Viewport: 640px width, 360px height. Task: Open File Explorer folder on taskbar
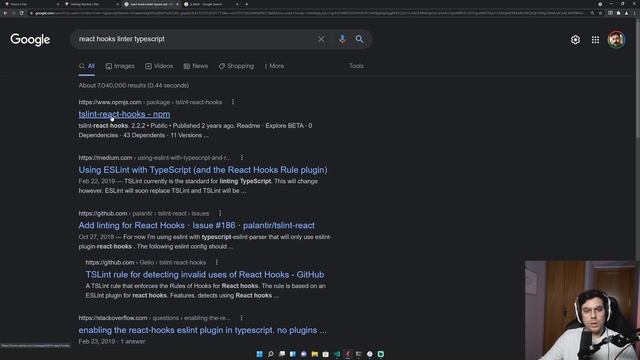tap(314, 354)
